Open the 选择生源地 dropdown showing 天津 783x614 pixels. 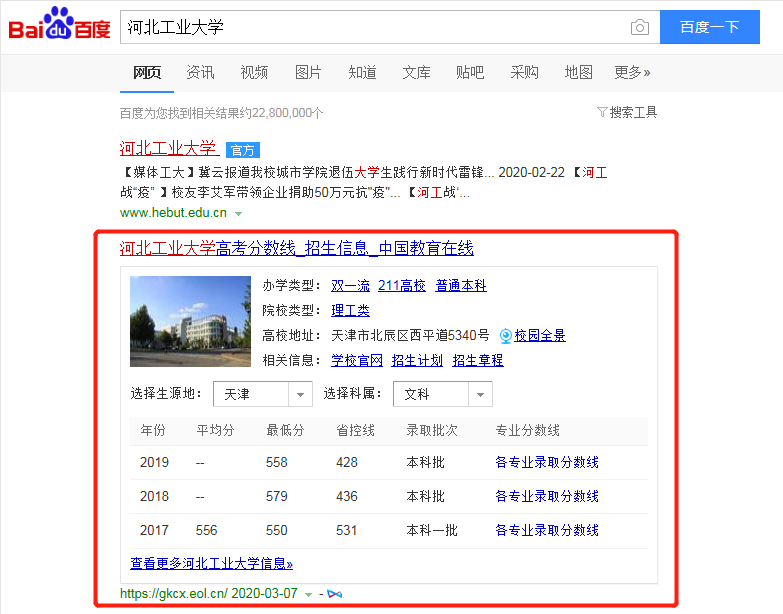tap(263, 394)
